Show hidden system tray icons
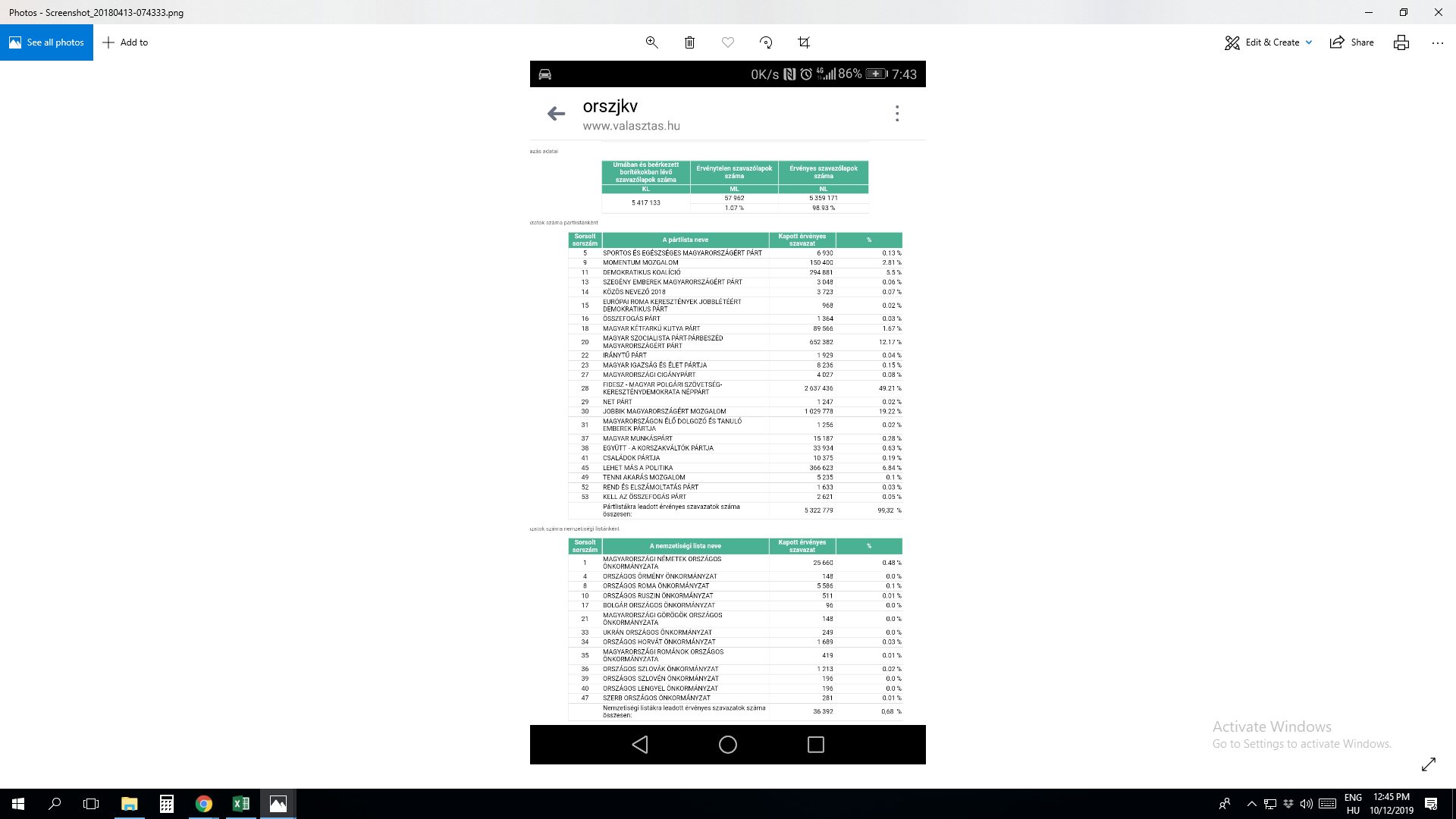 pyautogui.click(x=1252, y=804)
